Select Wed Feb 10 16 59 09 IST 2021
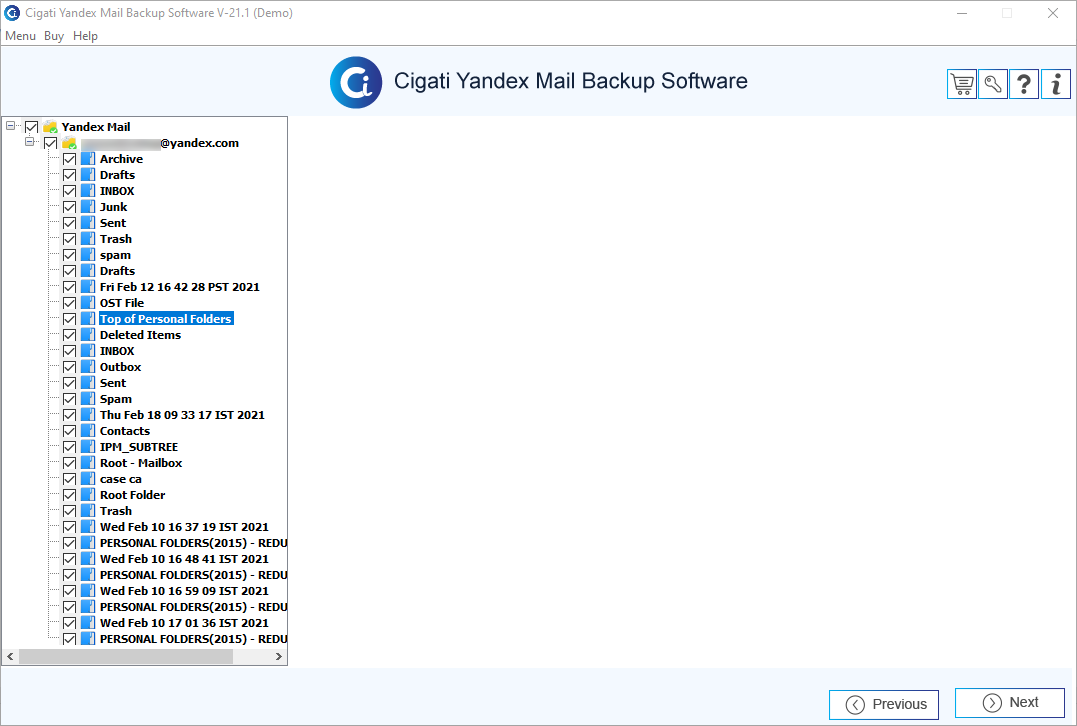Screen dimensions: 1077x726 (184, 591)
